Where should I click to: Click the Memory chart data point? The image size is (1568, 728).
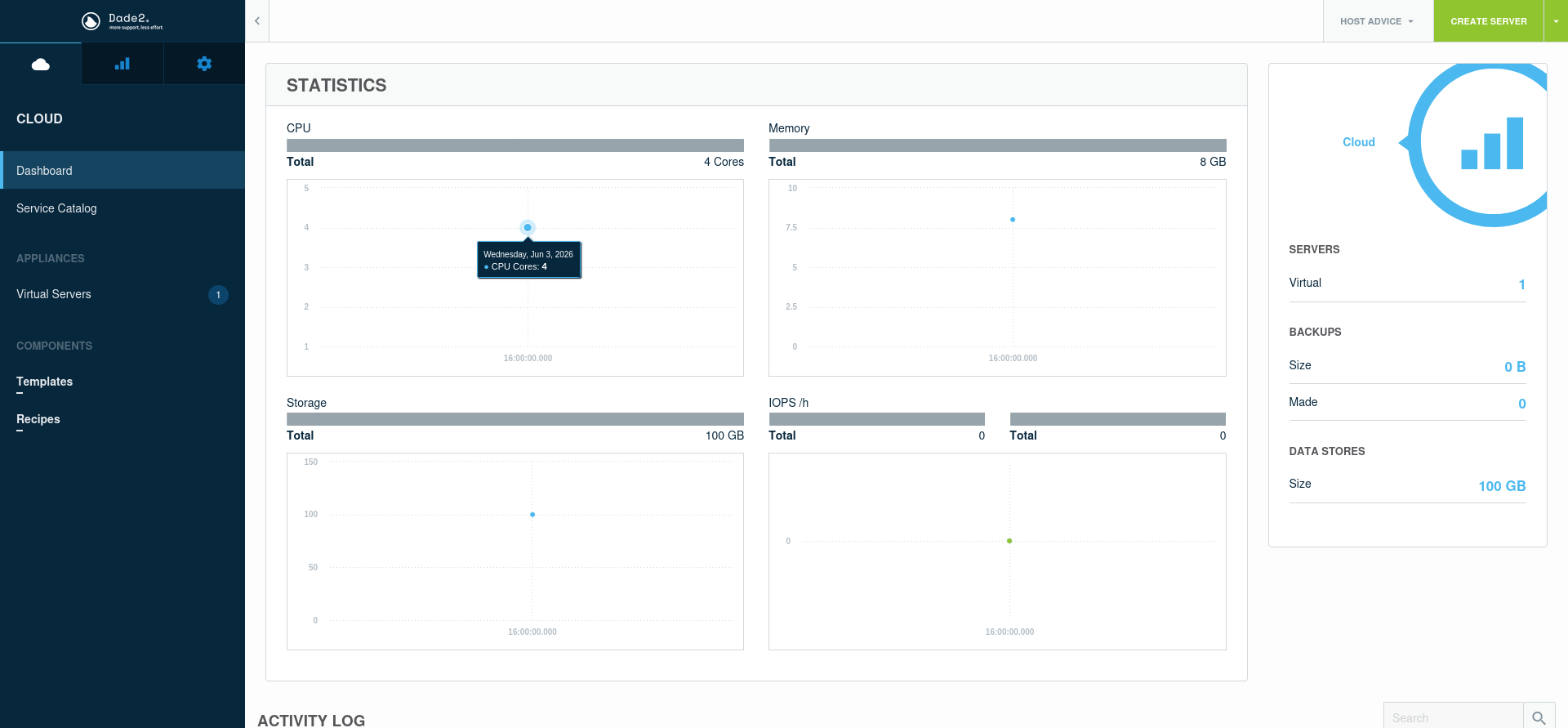tap(1013, 220)
